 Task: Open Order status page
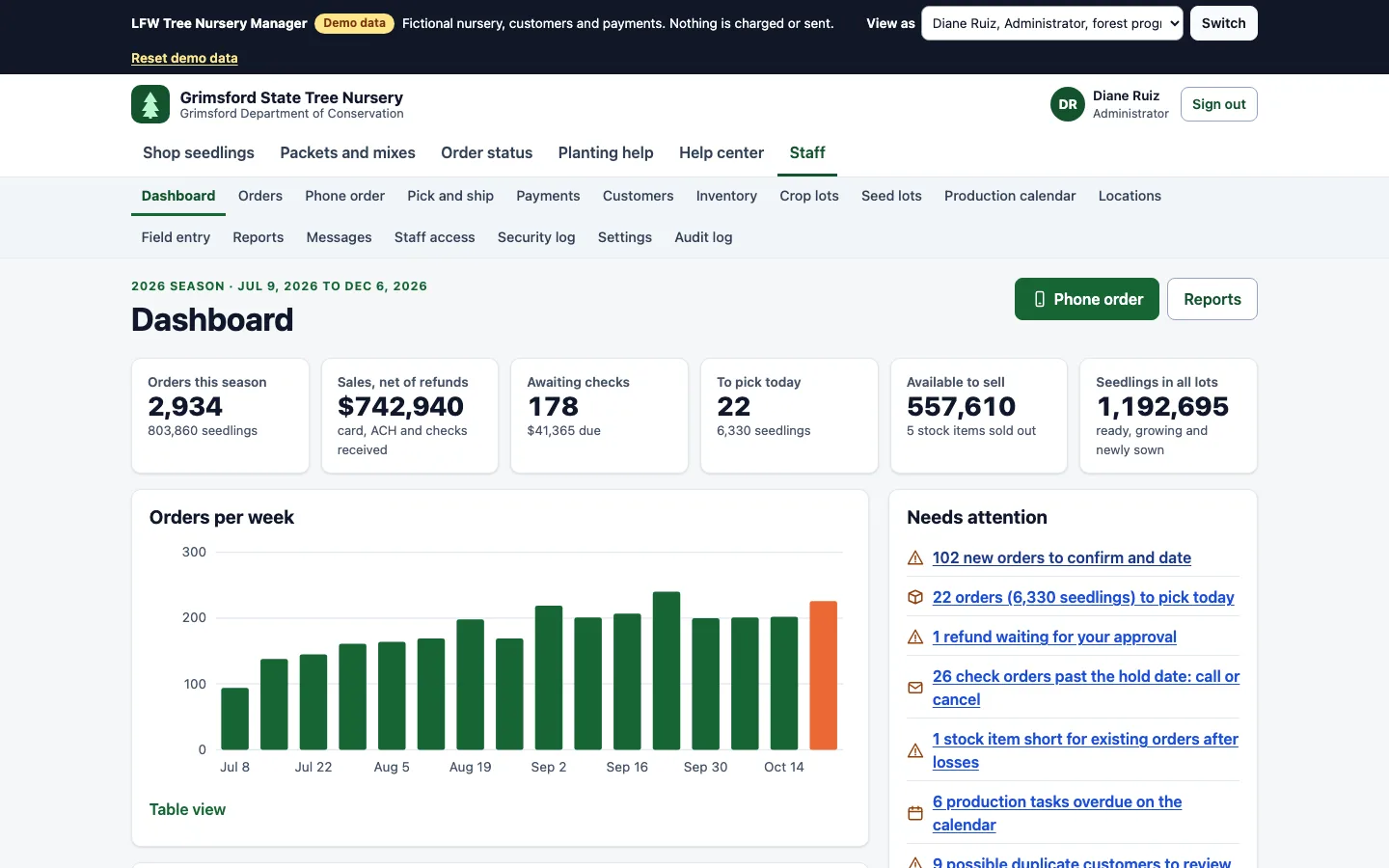coord(486,152)
